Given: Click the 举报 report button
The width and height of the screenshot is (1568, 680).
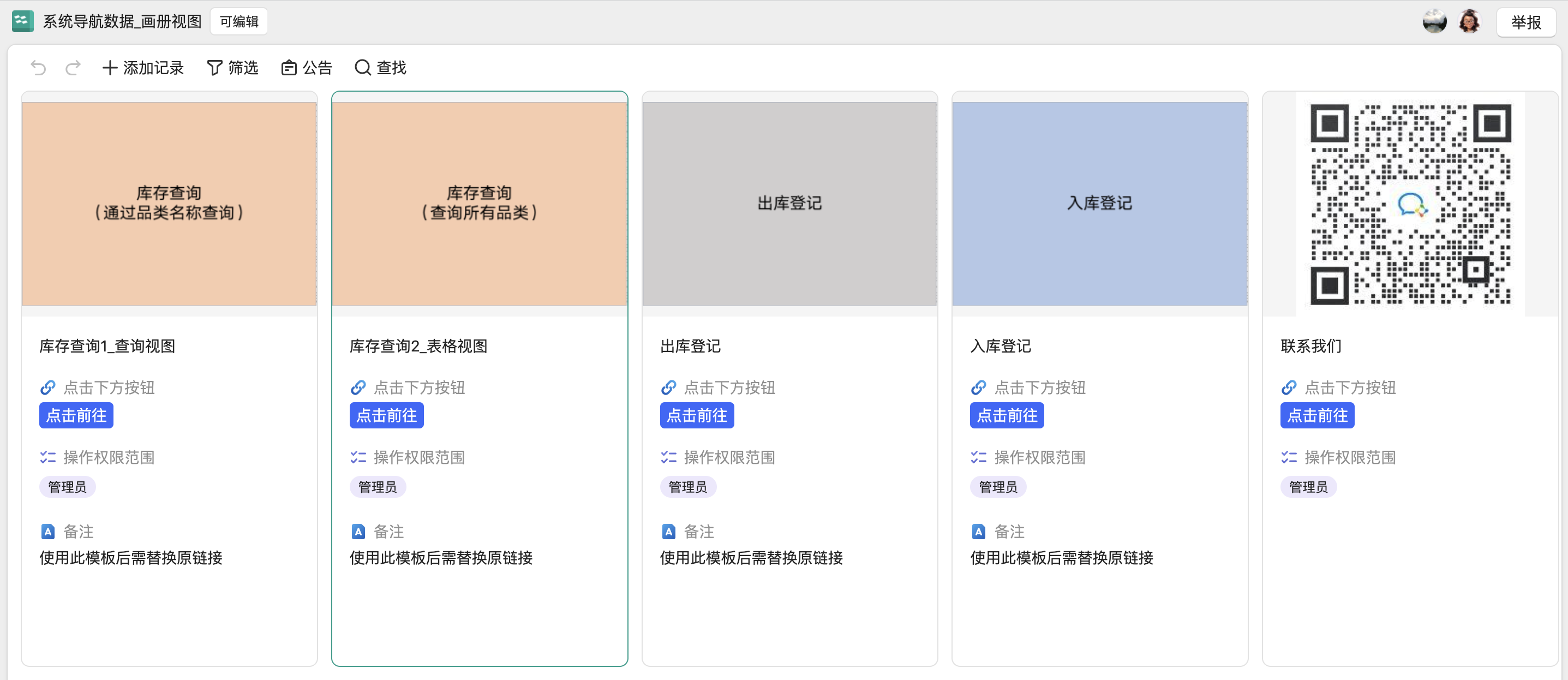Looking at the screenshot, I should point(1526,22).
